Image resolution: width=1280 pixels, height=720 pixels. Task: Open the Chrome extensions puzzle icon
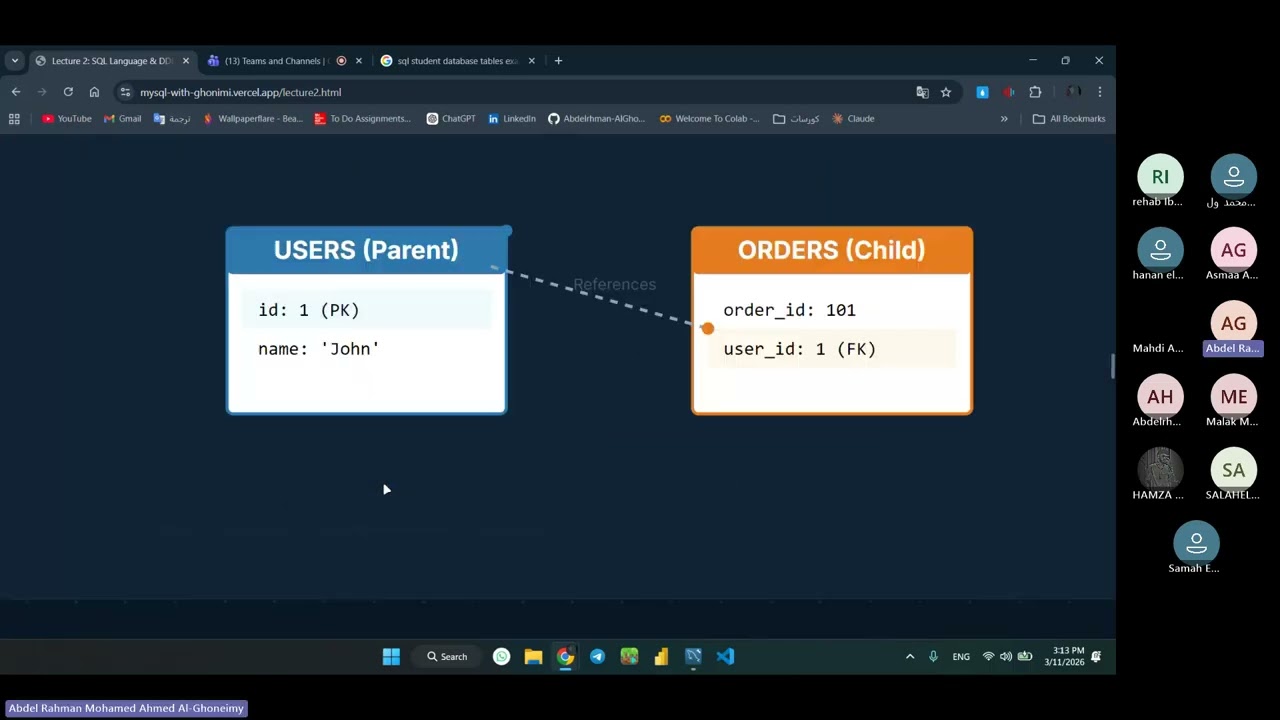point(1035,92)
